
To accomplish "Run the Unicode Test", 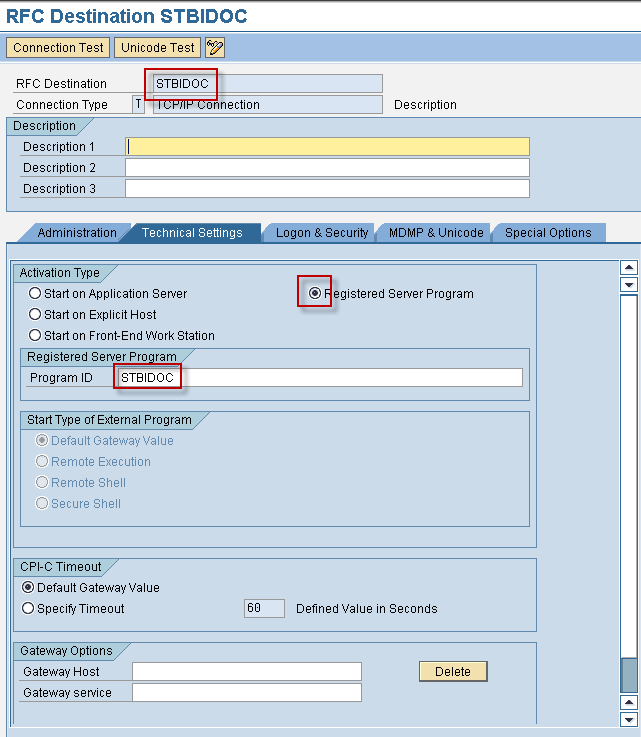I will tap(157, 48).
